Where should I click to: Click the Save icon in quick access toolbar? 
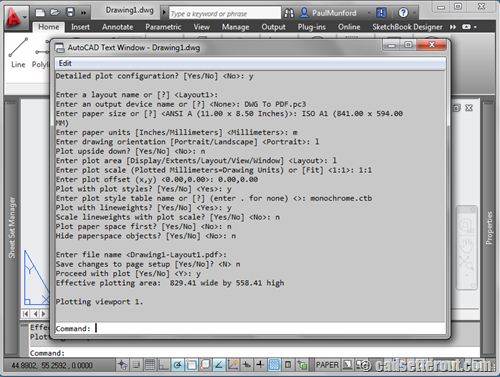click(70, 13)
